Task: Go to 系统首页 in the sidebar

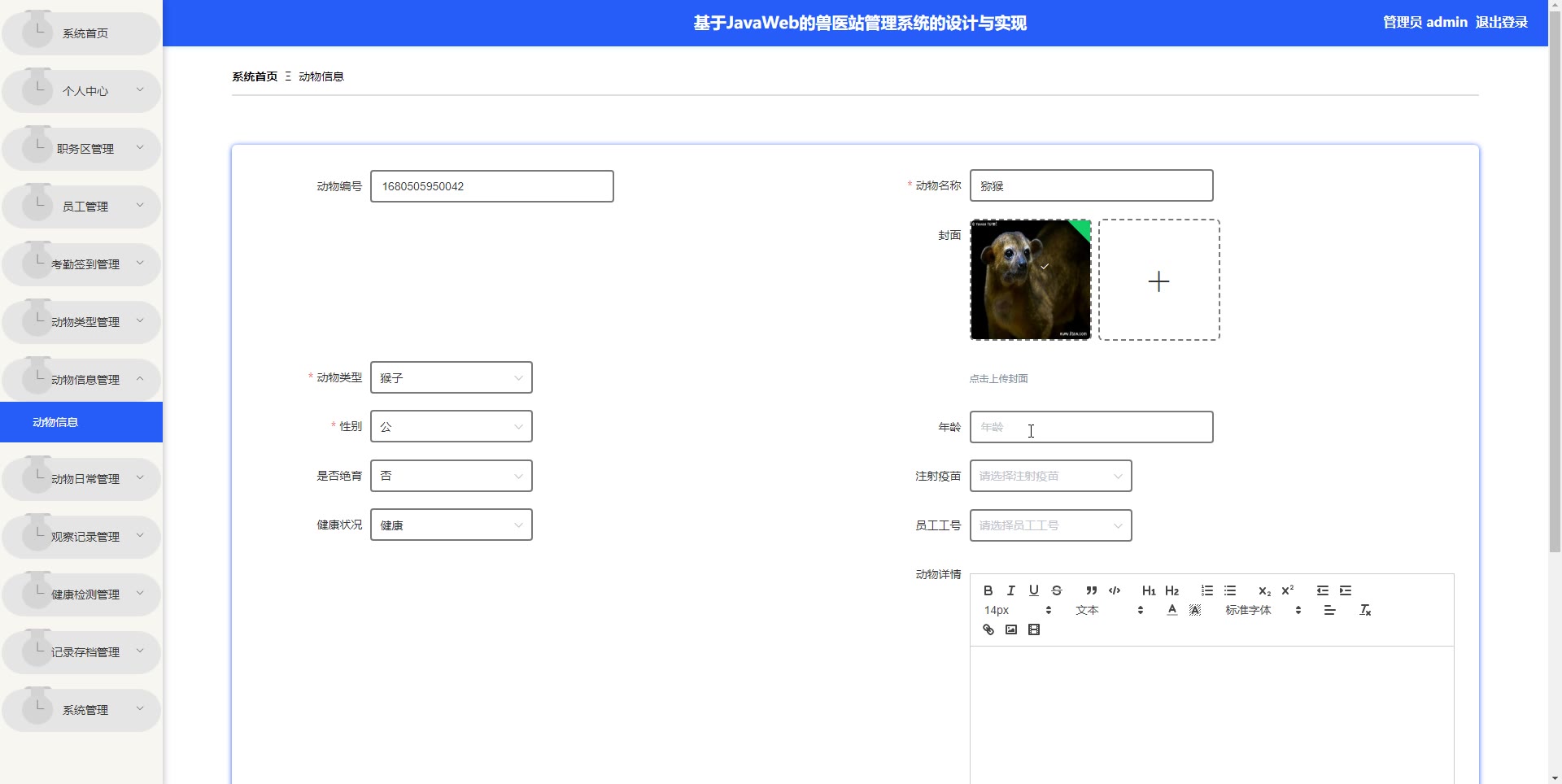Action: click(x=81, y=33)
